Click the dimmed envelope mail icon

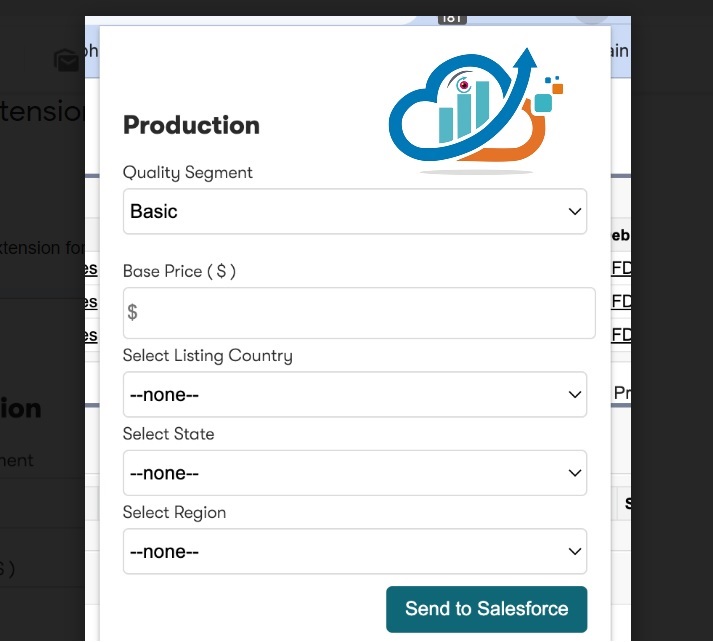pos(66,60)
